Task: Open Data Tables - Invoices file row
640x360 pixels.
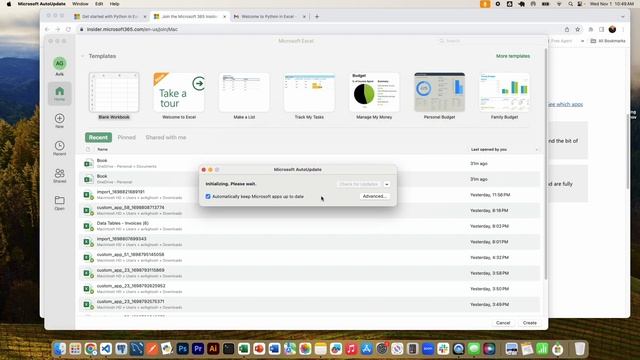Action: 309,226
